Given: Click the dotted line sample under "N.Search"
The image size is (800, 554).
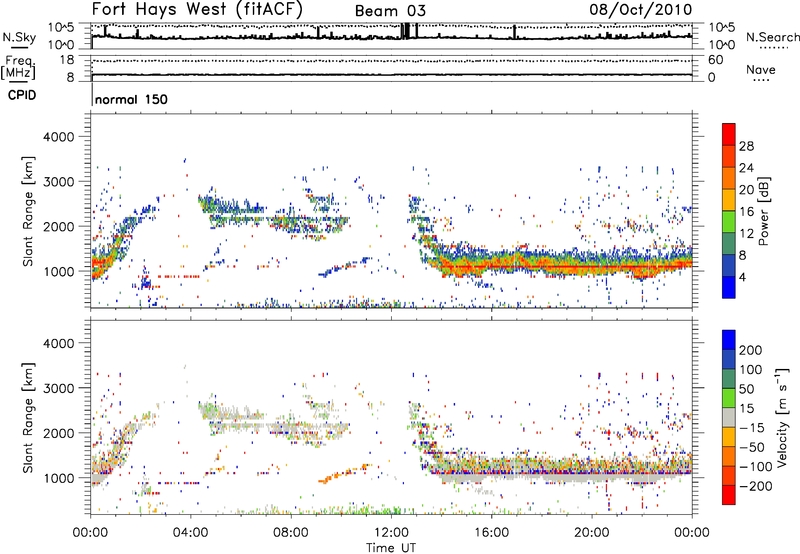Looking at the screenshot, I should pyautogui.click(x=773, y=48).
